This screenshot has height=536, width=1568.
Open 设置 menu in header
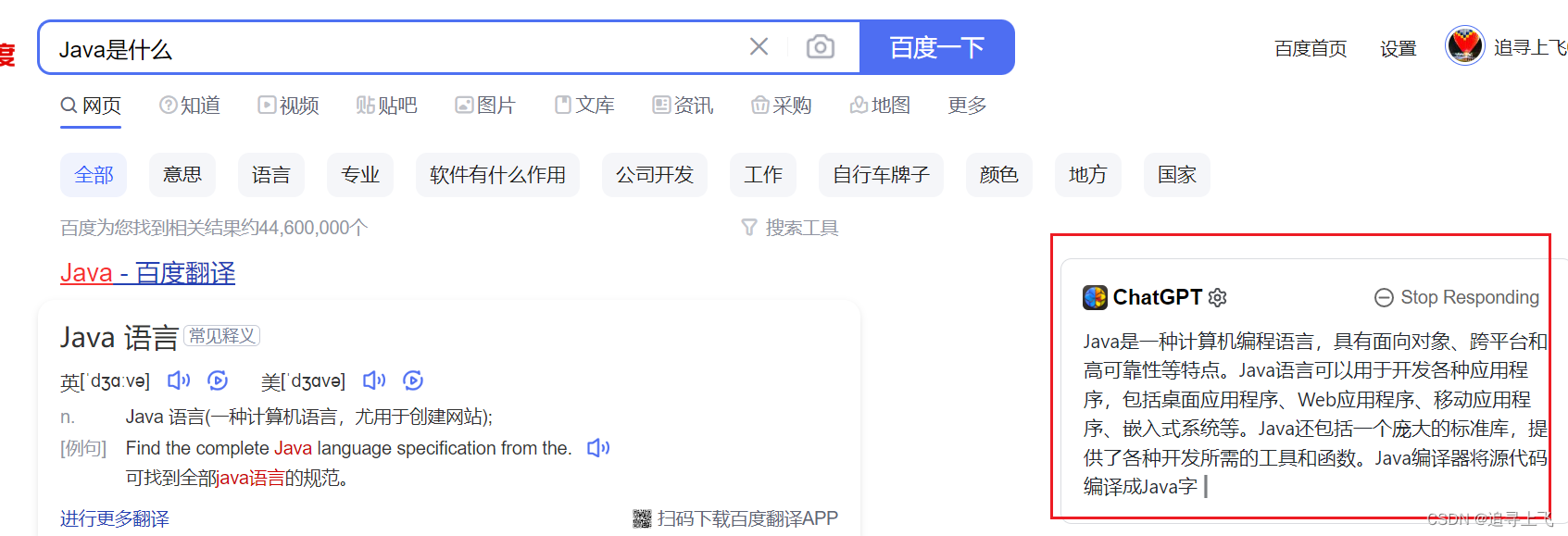click(x=1399, y=48)
